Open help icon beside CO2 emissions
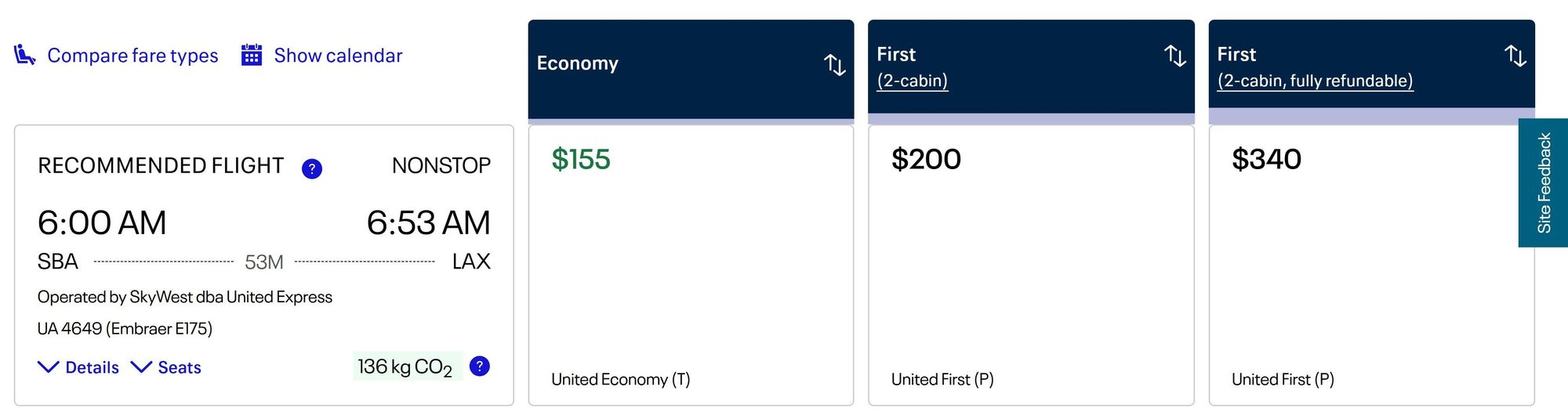Viewport: 1568px width, 412px height. (479, 366)
